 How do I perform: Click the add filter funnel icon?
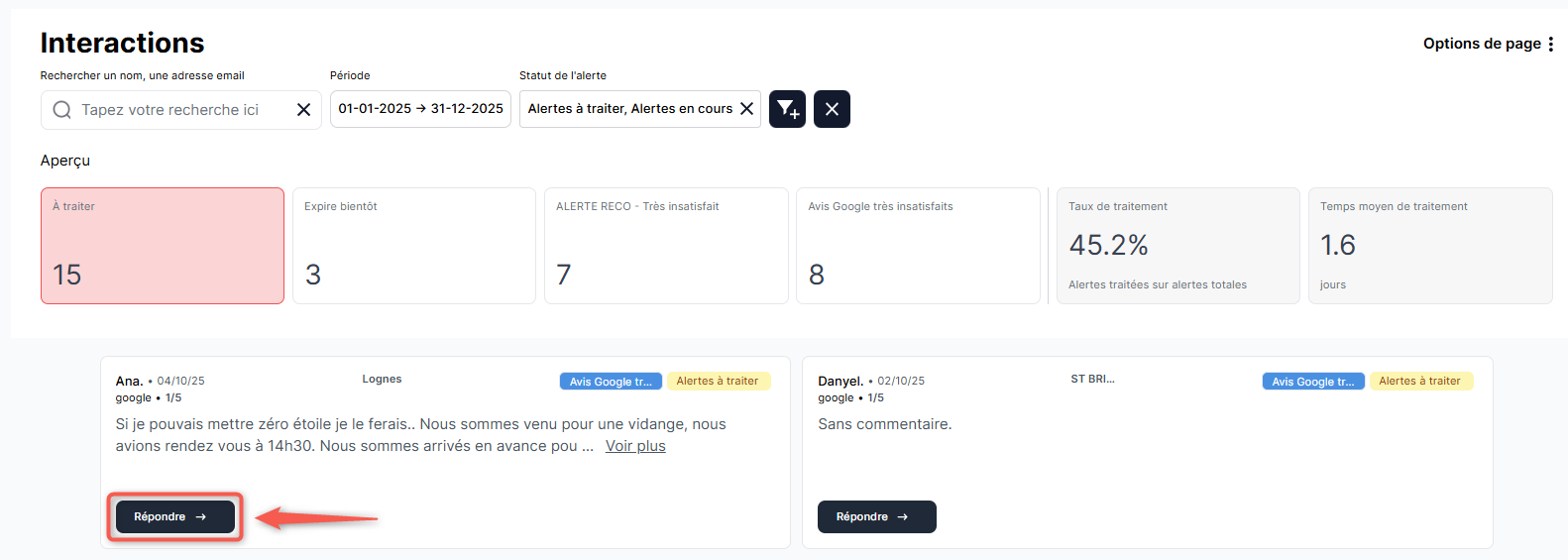point(787,109)
